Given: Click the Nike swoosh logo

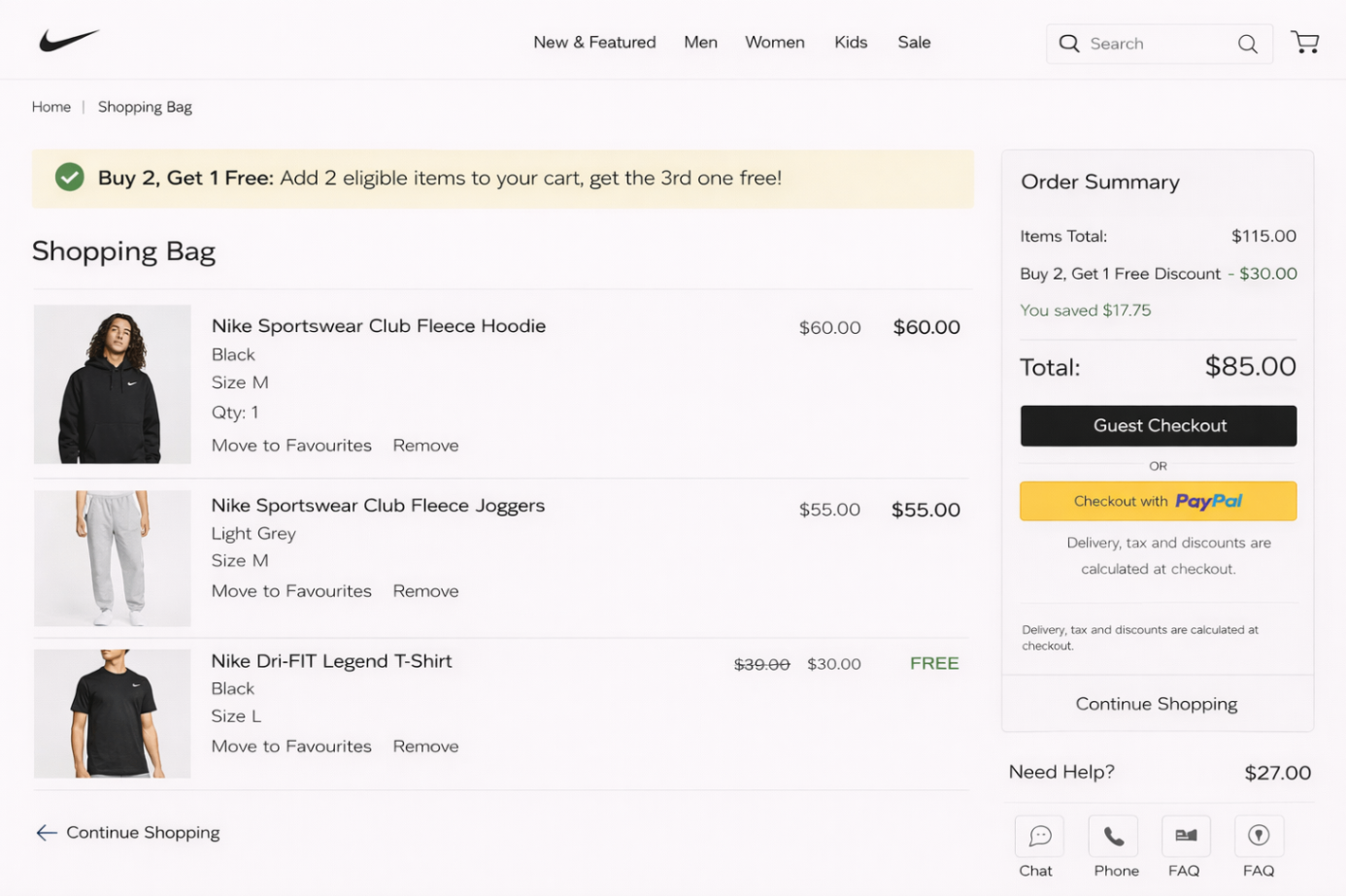Looking at the screenshot, I should [68, 39].
